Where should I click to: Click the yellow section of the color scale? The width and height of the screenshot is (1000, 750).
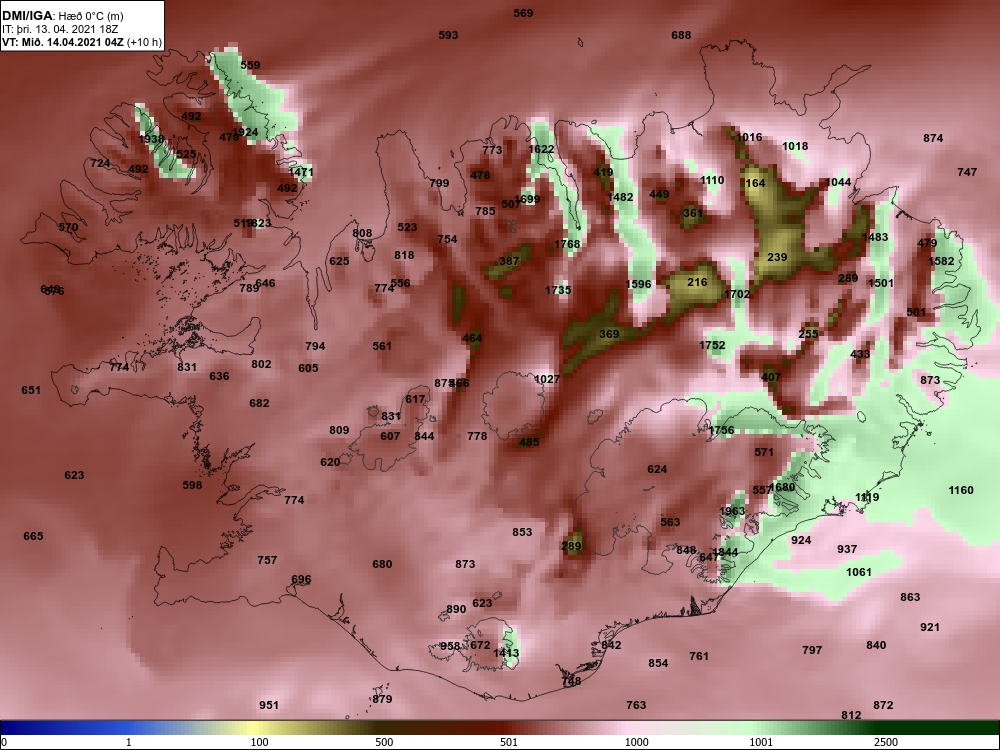click(x=255, y=728)
